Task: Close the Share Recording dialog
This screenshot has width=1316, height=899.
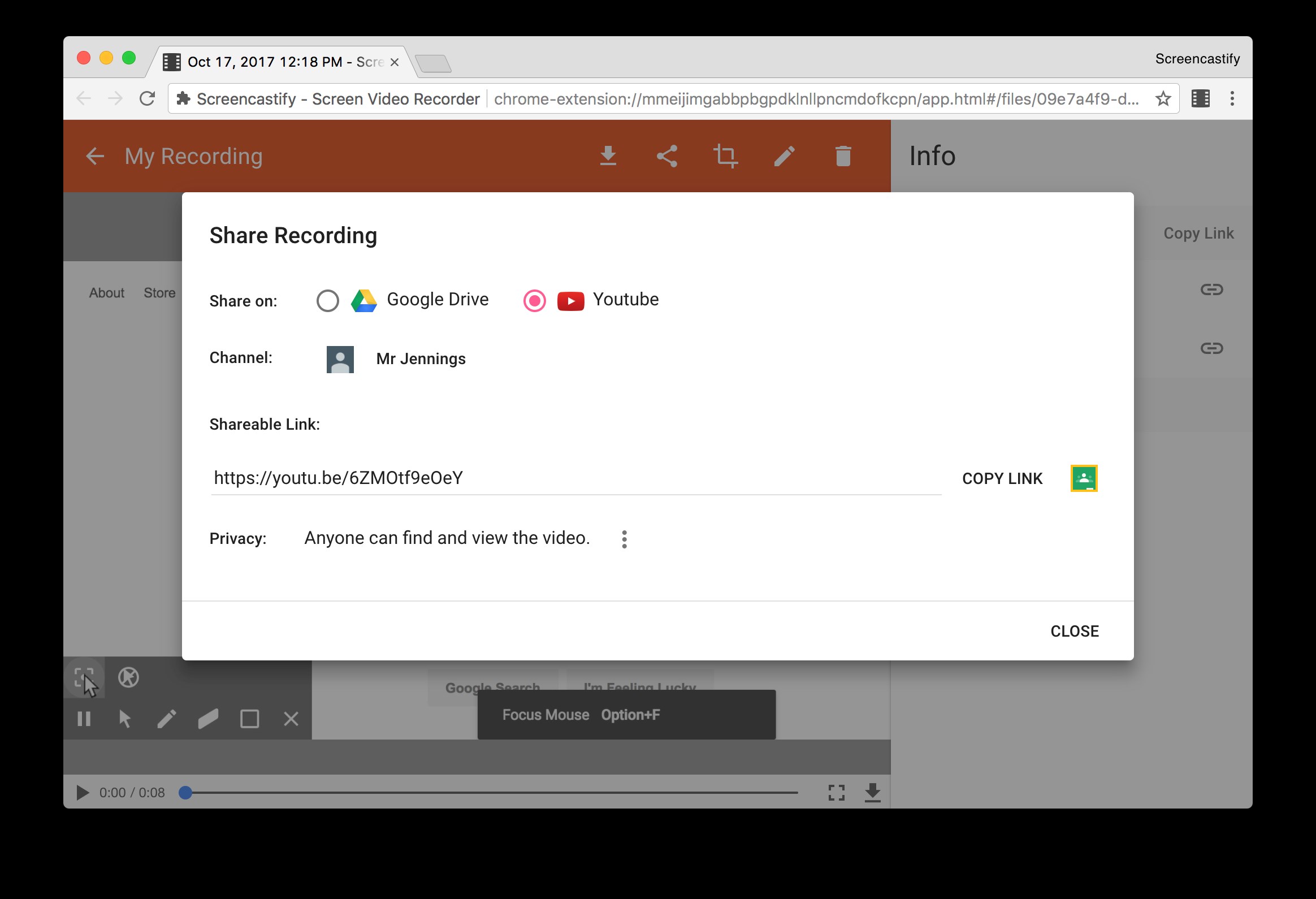Action: (1074, 631)
